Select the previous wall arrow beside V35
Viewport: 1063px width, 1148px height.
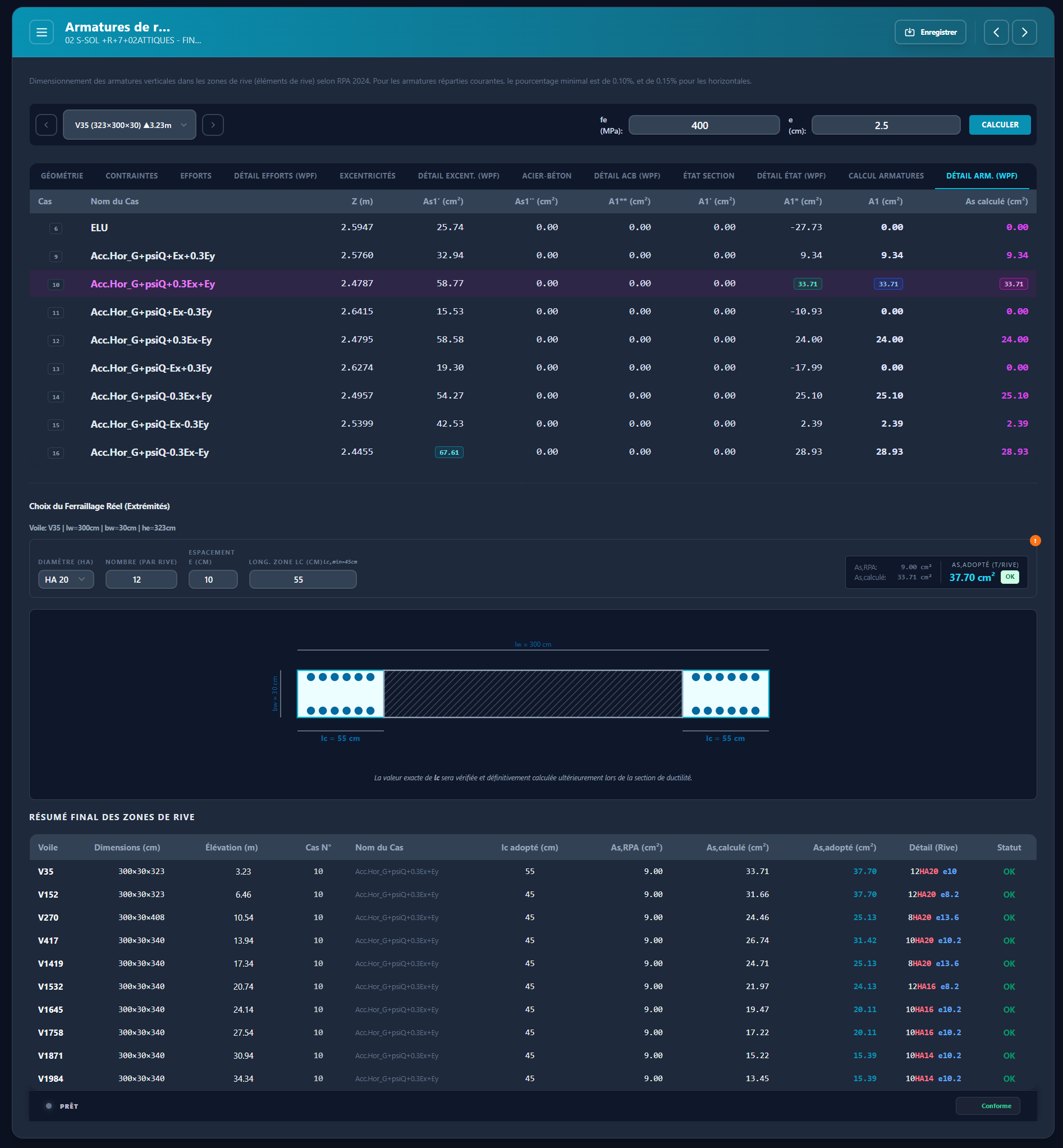46,125
